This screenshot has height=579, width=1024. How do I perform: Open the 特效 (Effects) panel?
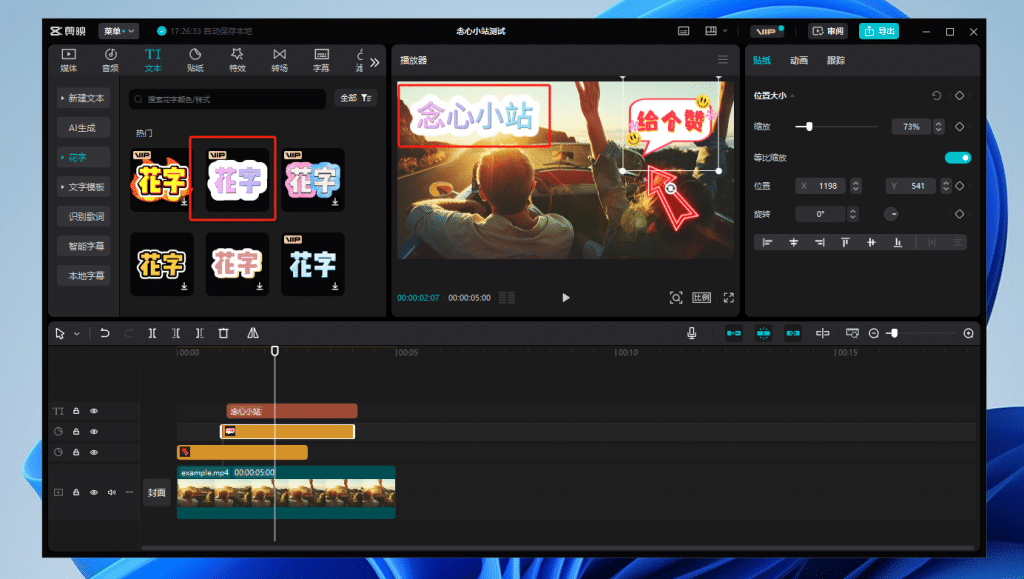tap(237, 60)
